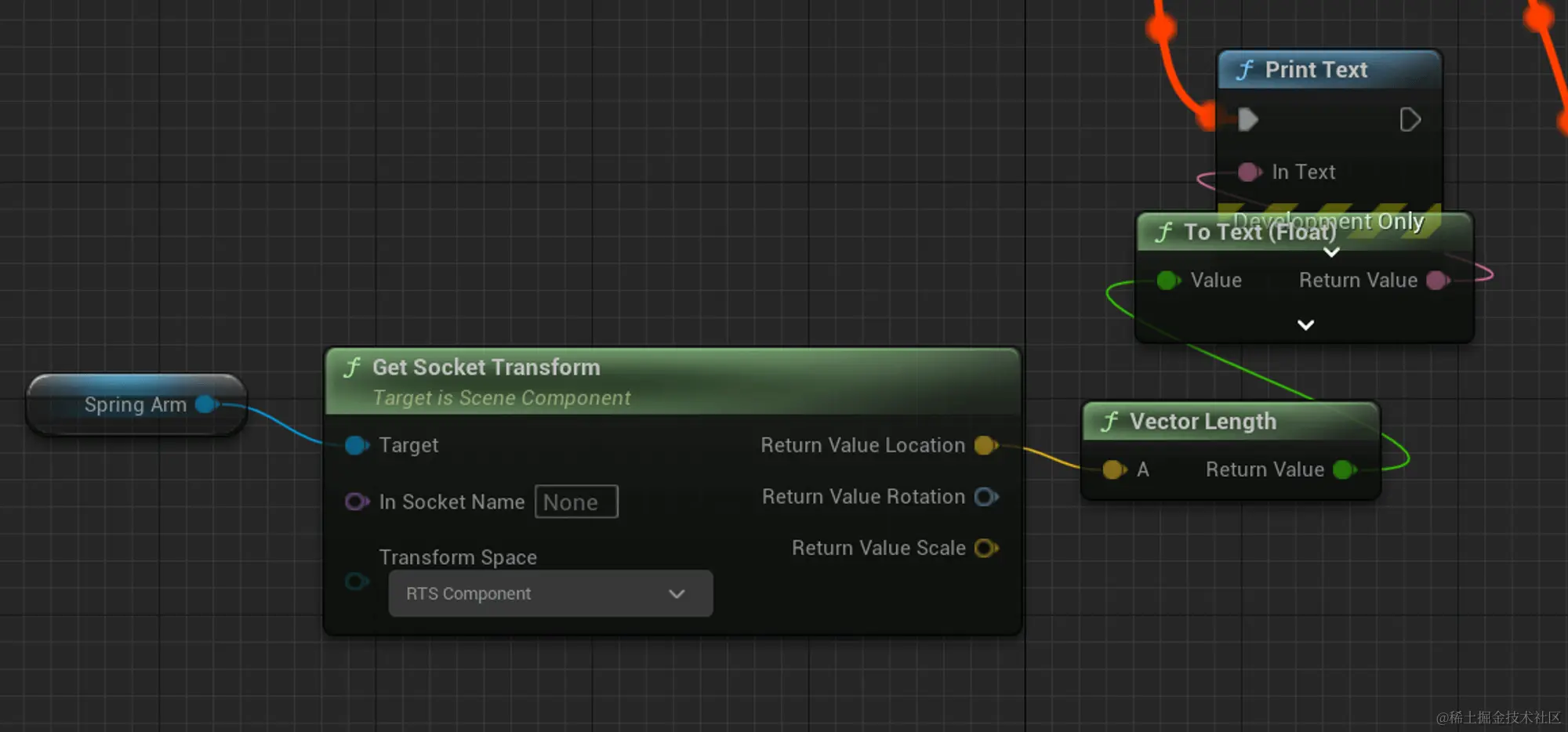Click the Transform Space input pin
The width and height of the screenshot is (1568, 732).
(x=357, y=582)
